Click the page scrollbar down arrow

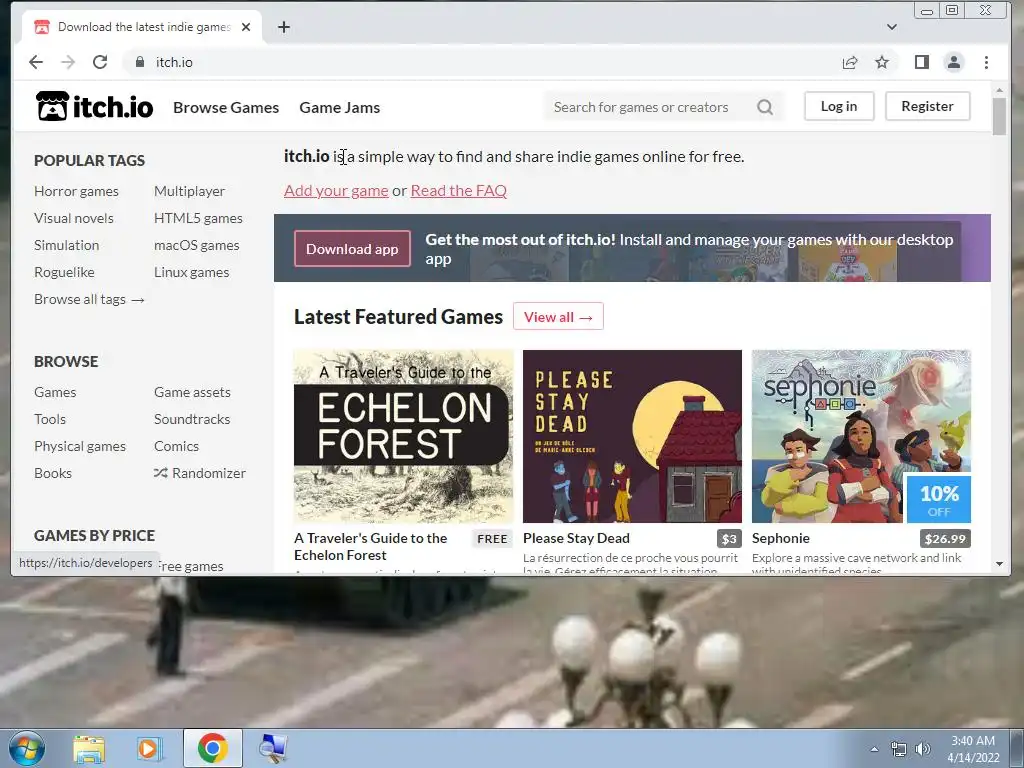pos(999,564)
